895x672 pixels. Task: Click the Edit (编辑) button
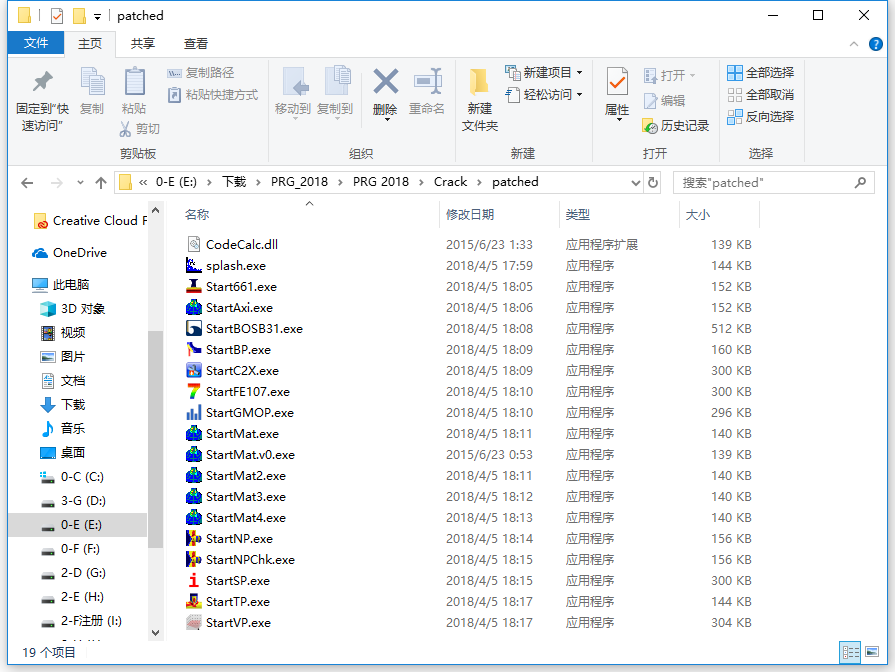tap(664, 101)
